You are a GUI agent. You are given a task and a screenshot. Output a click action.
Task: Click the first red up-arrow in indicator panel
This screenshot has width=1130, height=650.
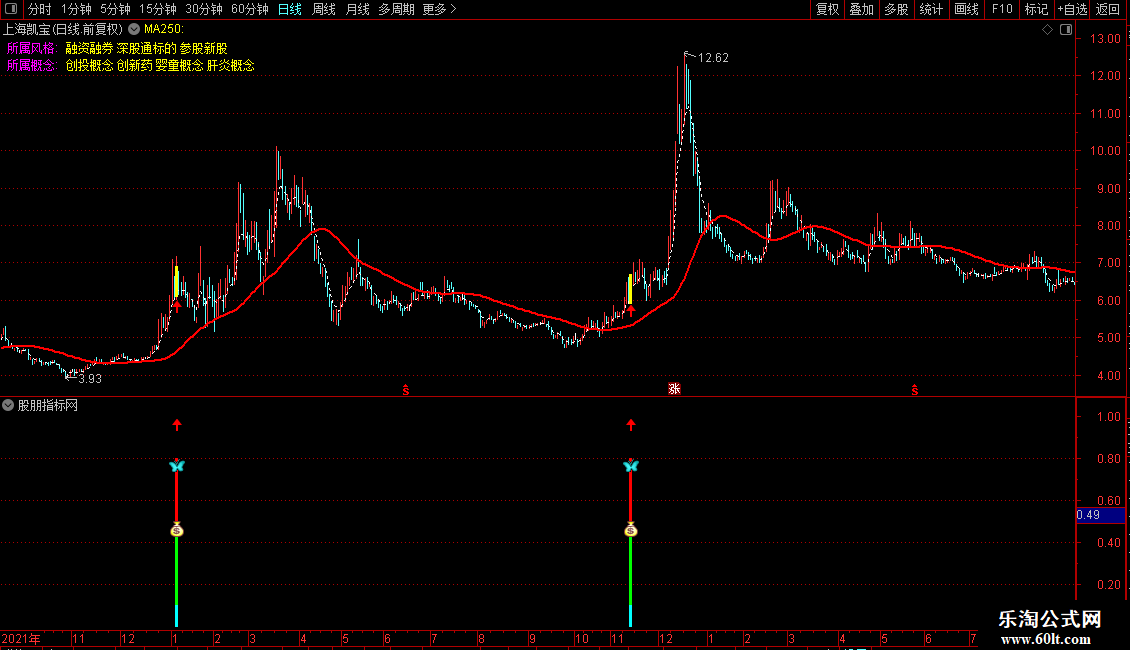click(177, 425)
